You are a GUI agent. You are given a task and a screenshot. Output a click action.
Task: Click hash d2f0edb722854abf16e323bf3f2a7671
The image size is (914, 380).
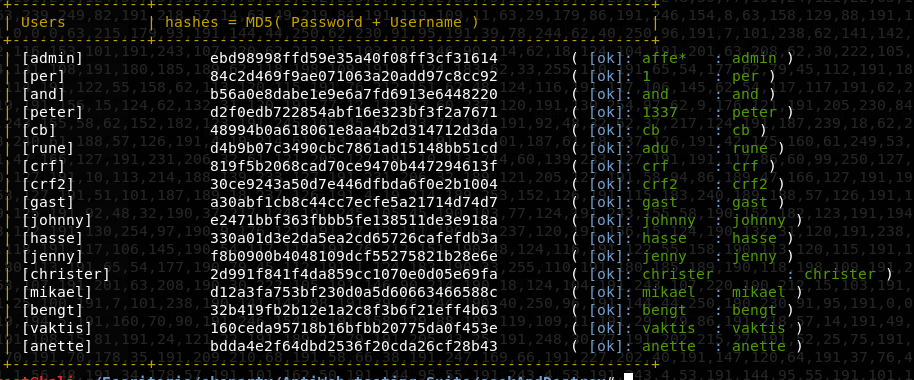point(354,112)
